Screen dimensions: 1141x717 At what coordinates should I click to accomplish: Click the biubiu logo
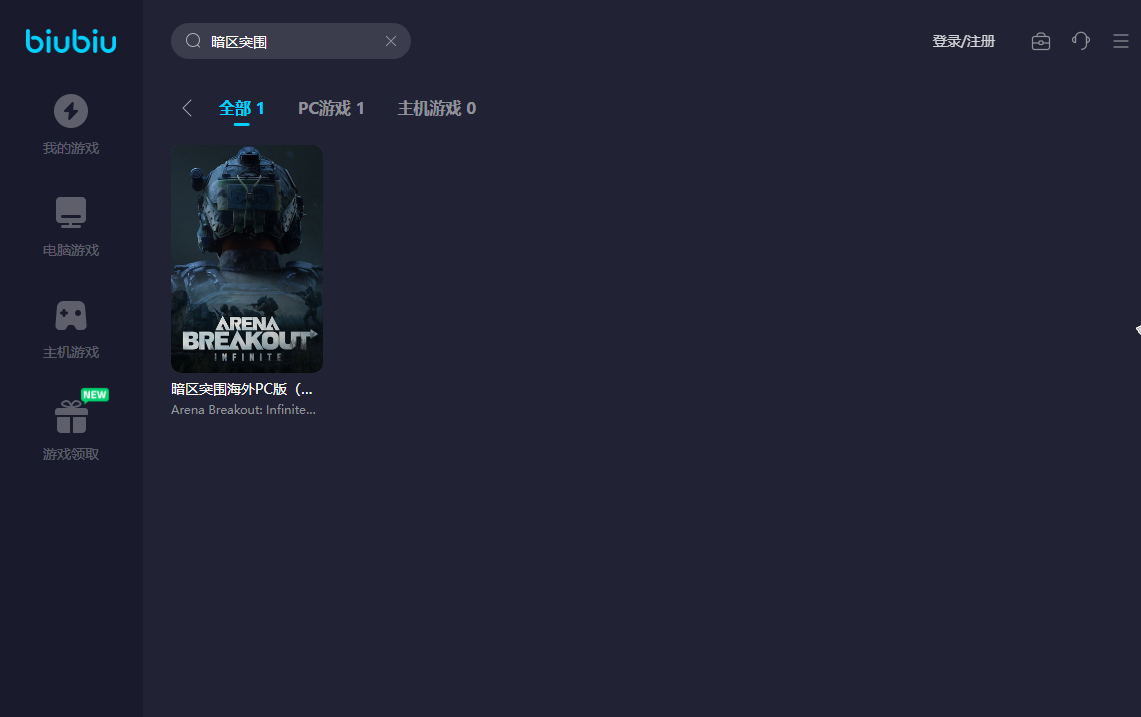pyautogui.click(x=71, y=41)
